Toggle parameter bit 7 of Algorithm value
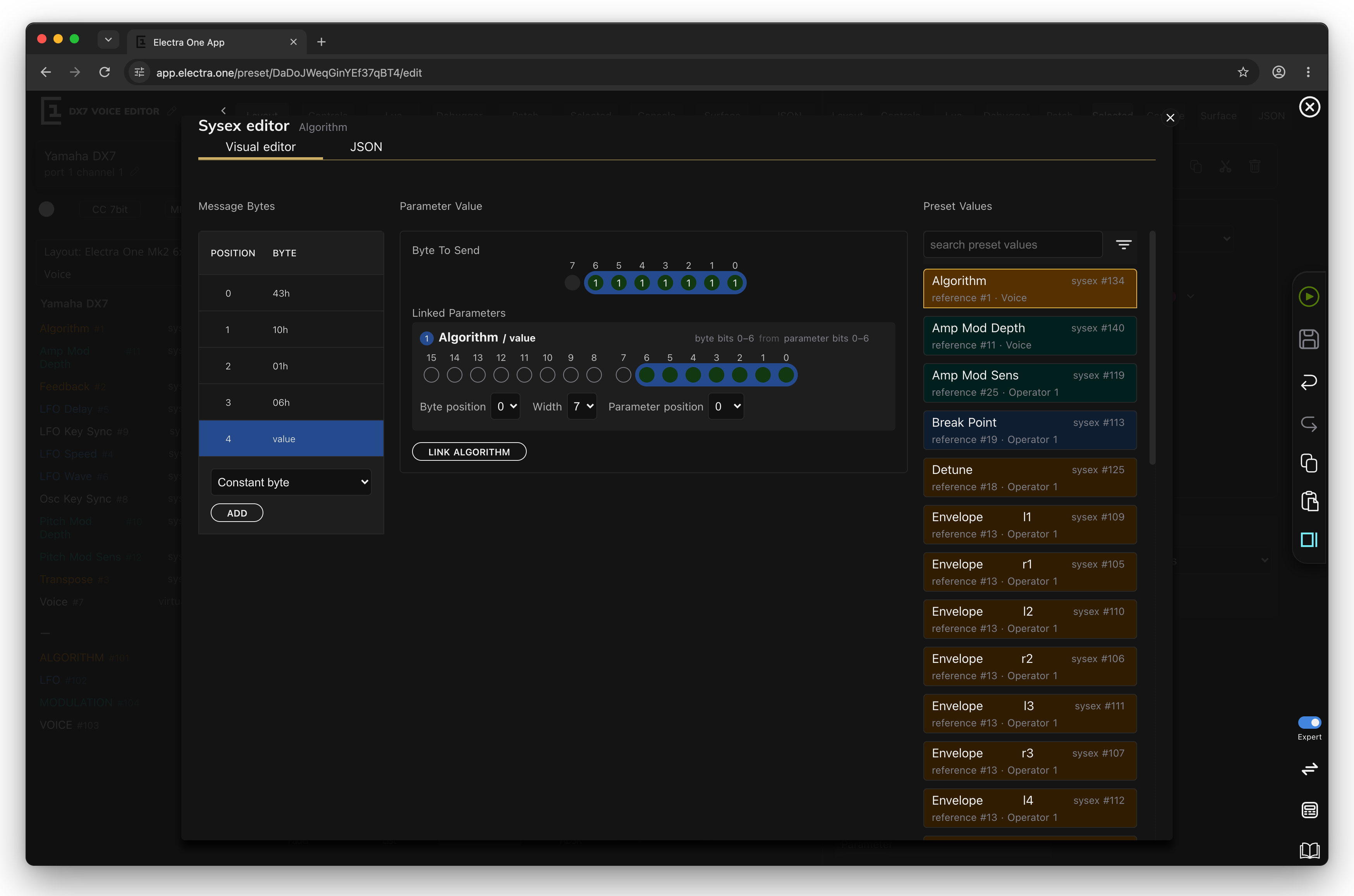This screenshot has height=896, width=1354. 624,375
